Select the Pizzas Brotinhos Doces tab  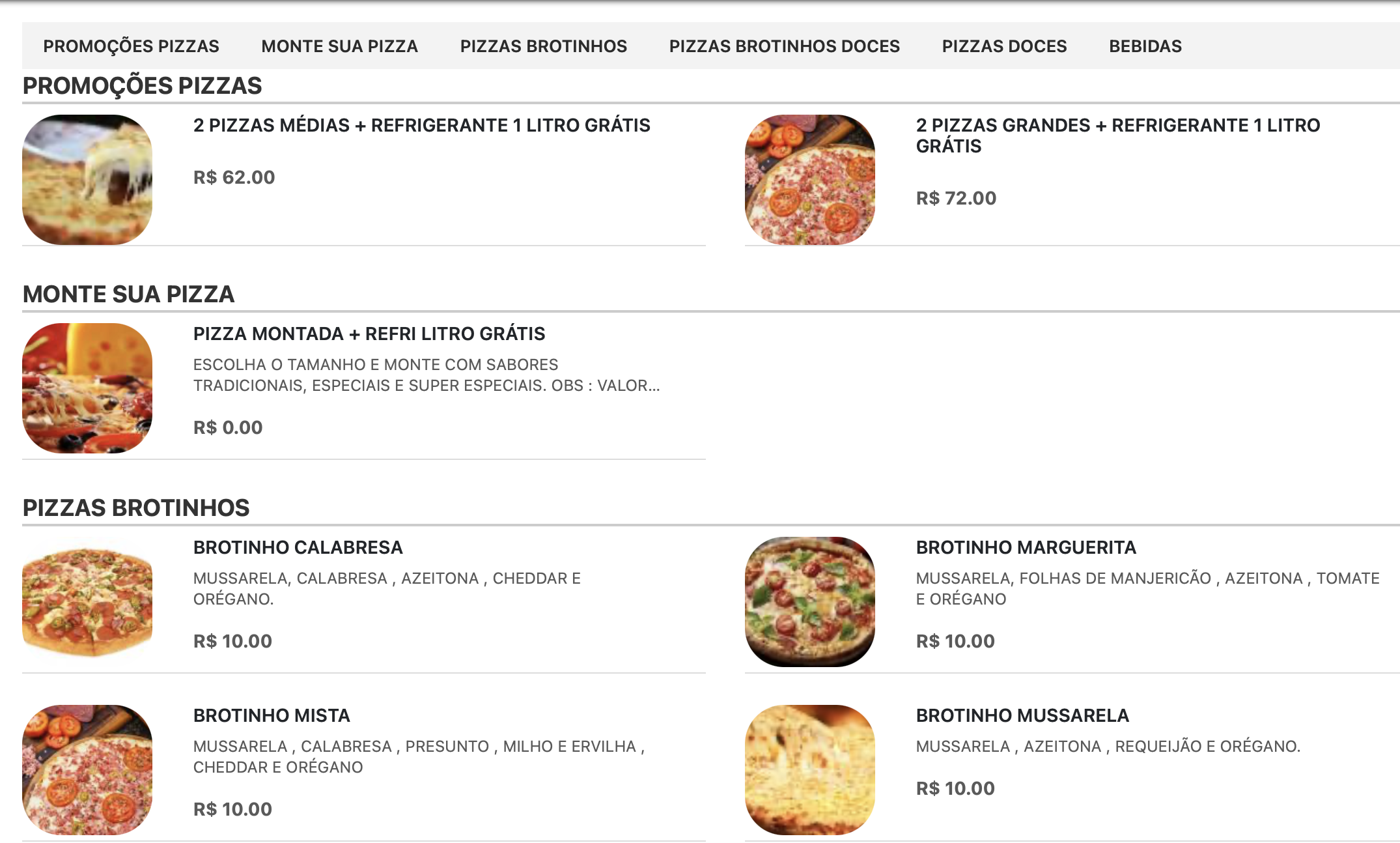pyautogui.click(x=784, y=46)
